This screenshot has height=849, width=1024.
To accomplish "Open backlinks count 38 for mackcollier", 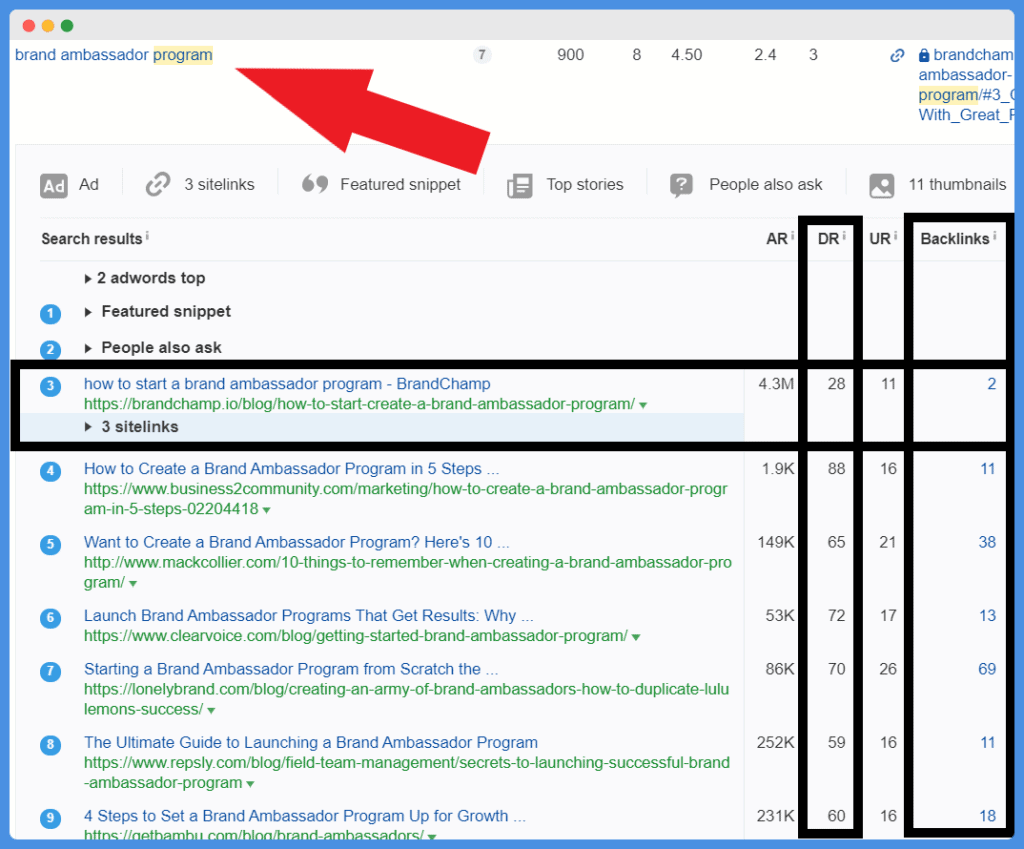I will click(987, 543).
